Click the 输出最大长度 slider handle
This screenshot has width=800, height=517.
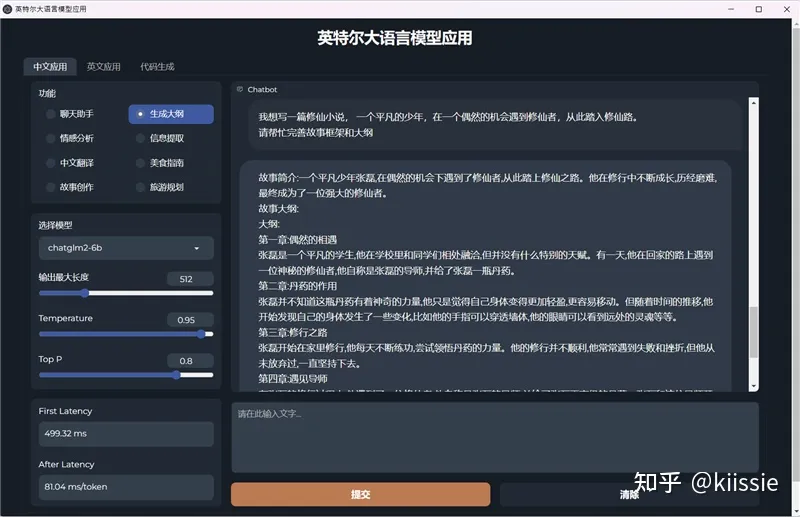tap(85, 293)
